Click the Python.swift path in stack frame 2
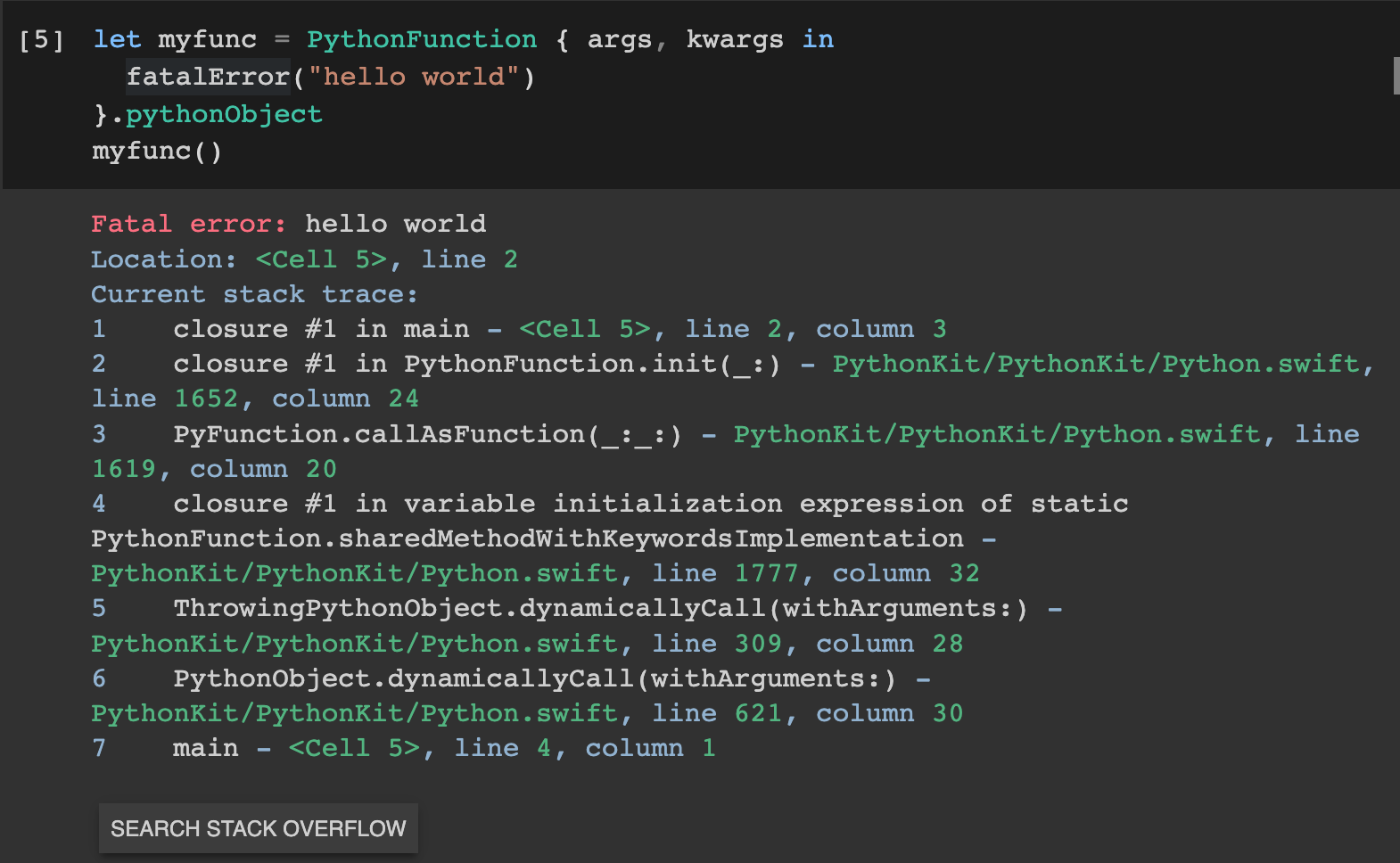Image resolution: width=1400 pixels, height=863 pixels. tap(1097, 364)
